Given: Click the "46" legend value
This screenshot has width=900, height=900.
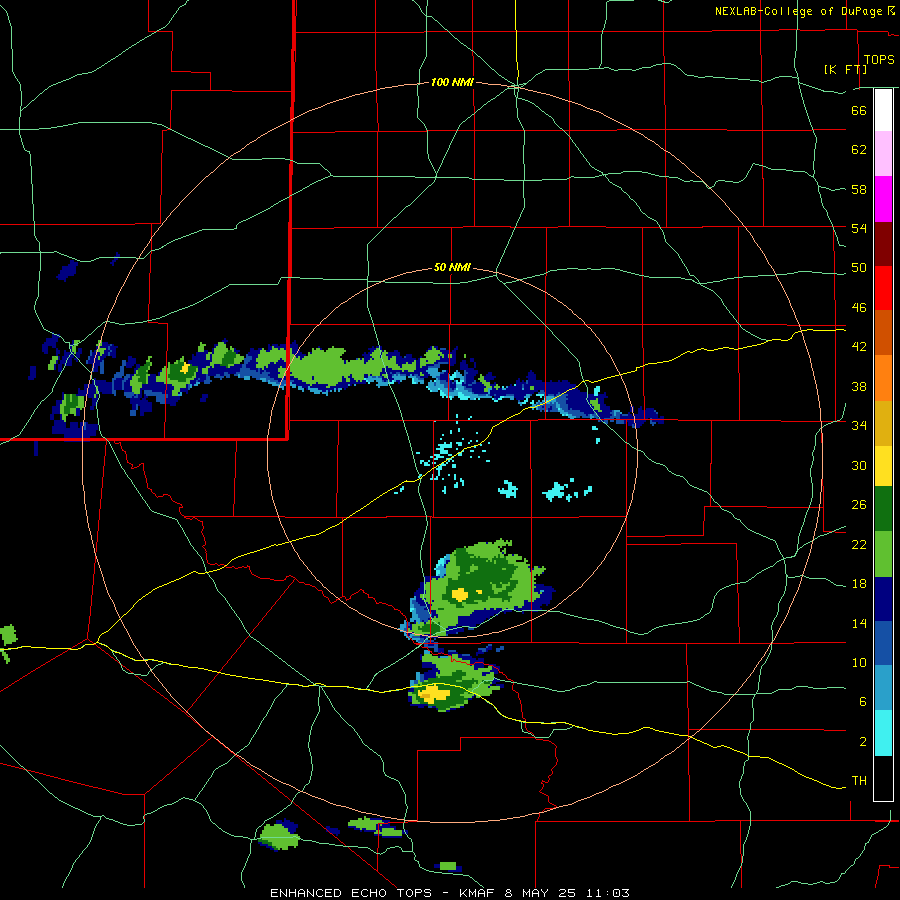Looking at the screenshot, I should click(x=859, y=308).
